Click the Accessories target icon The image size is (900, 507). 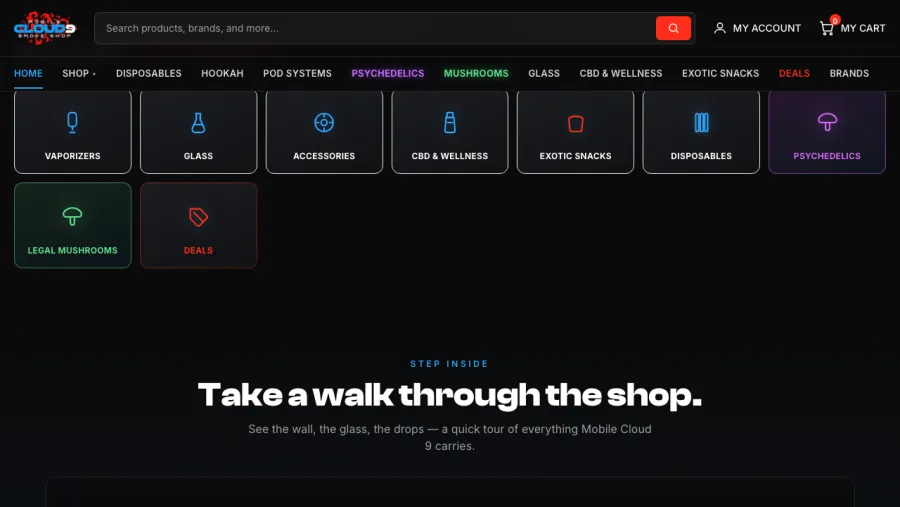(324, 122)
